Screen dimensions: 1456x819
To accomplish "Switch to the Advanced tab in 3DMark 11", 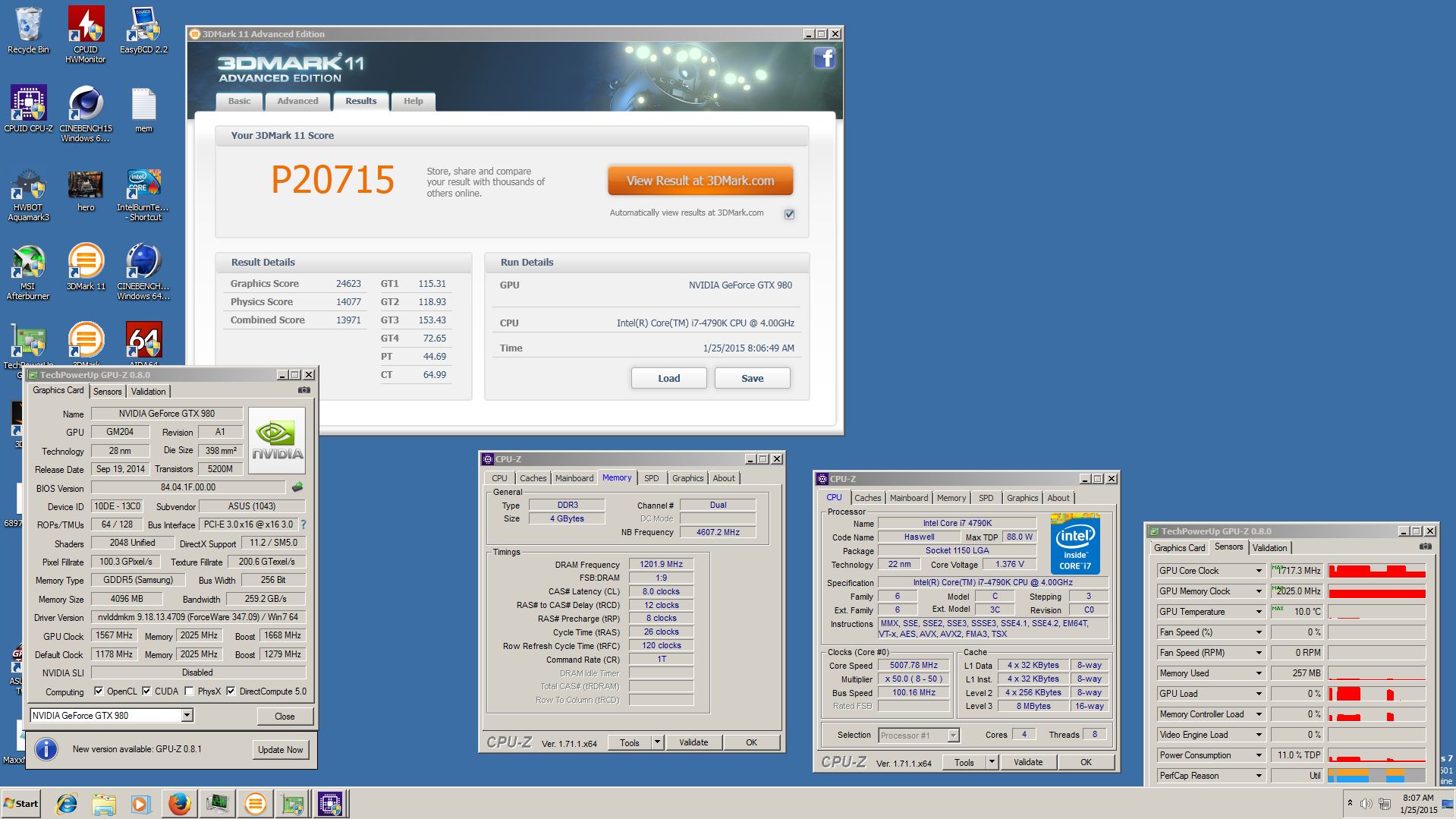I will pyautogui.click(x=297, y=101).
